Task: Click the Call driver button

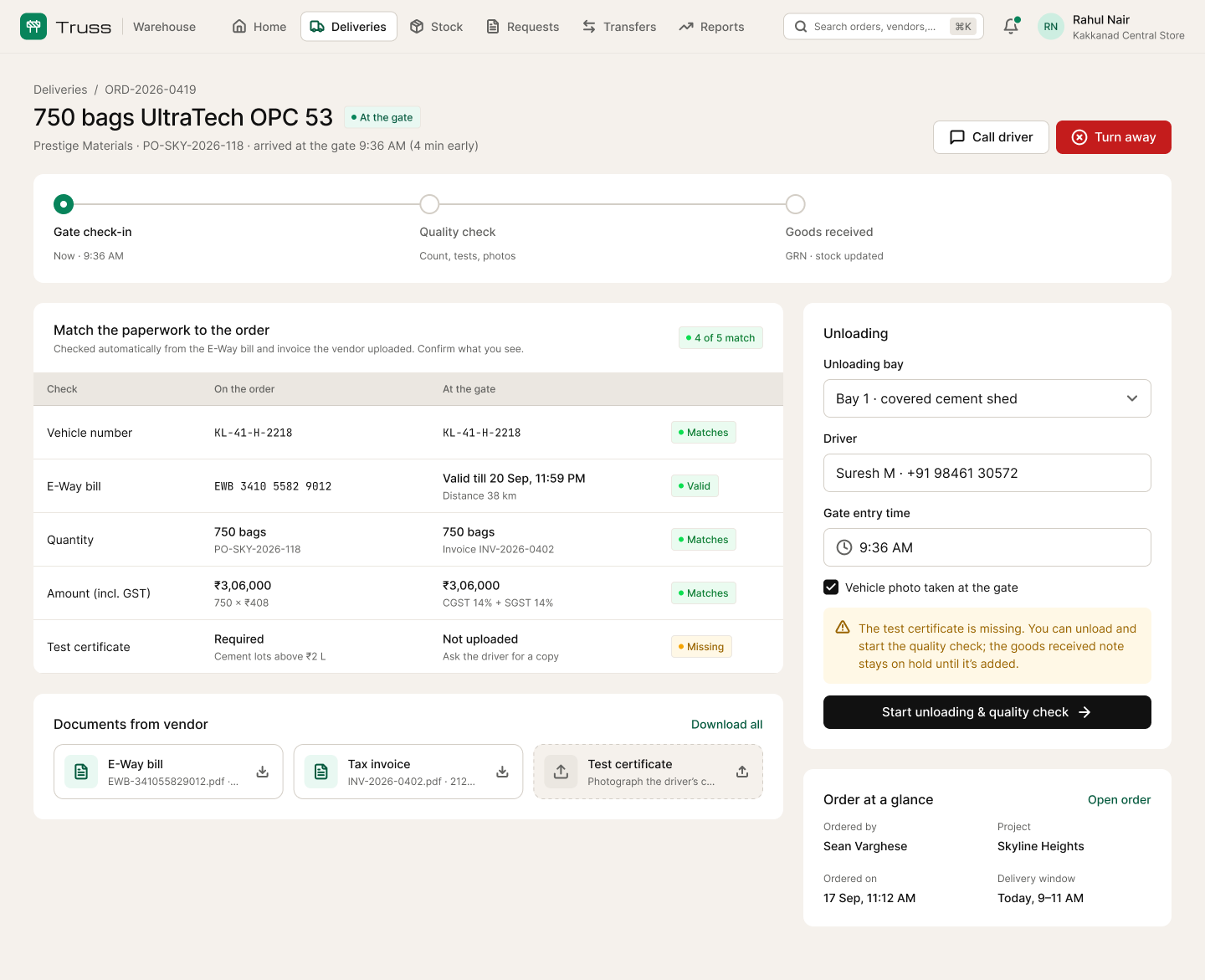Action: 991,137
